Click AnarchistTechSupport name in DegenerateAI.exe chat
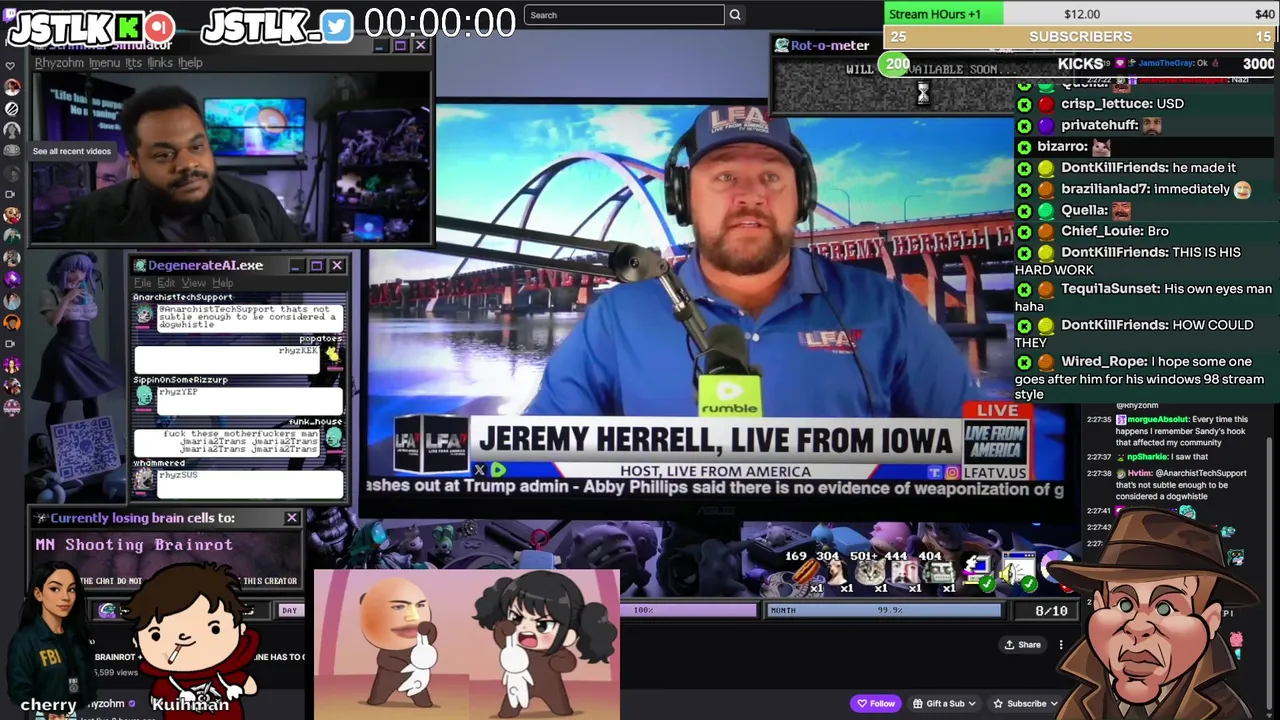 click(x=183, y=297)
